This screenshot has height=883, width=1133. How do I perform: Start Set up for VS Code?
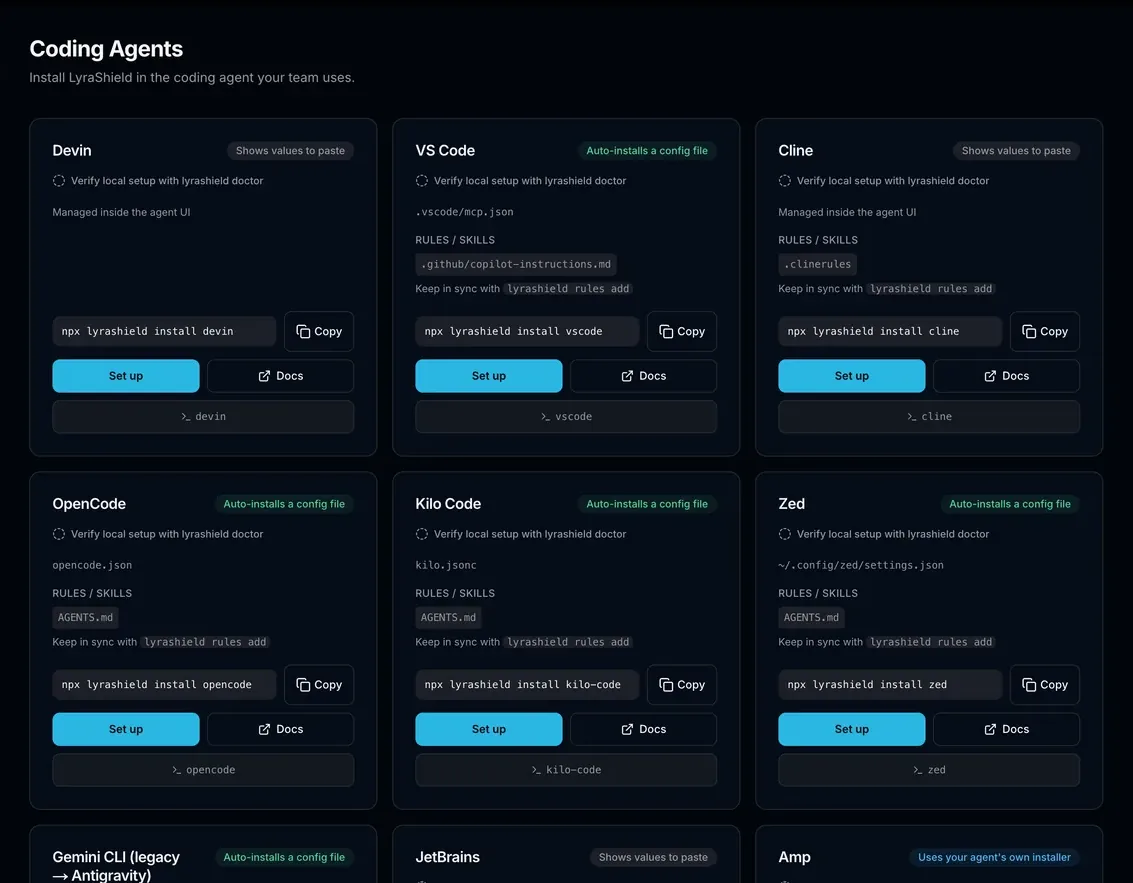click(x=488, y=376)
